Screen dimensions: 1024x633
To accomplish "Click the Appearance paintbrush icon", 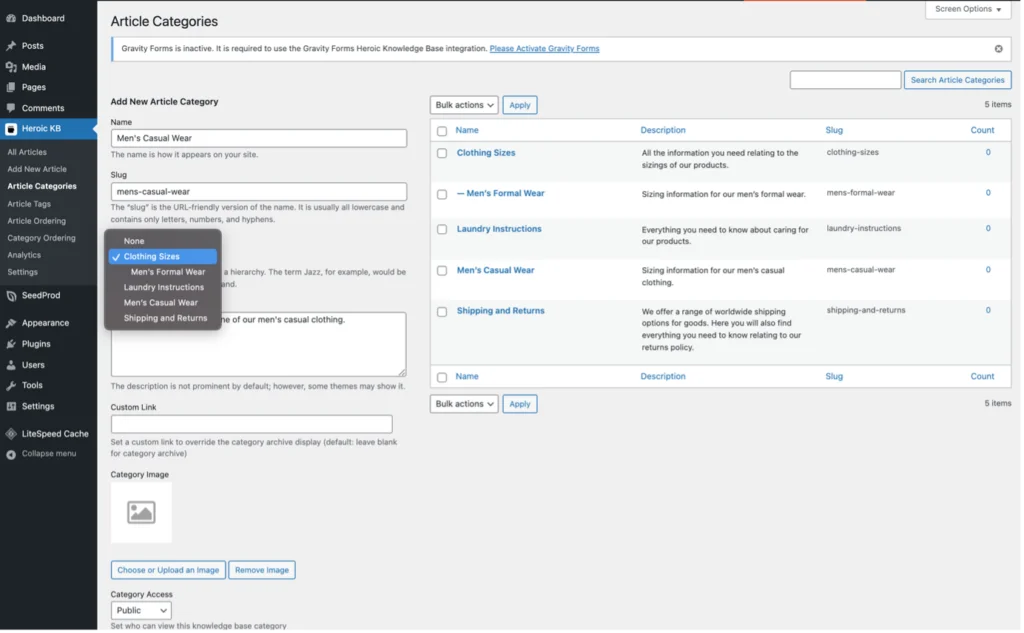I will (x=11, y=323).
